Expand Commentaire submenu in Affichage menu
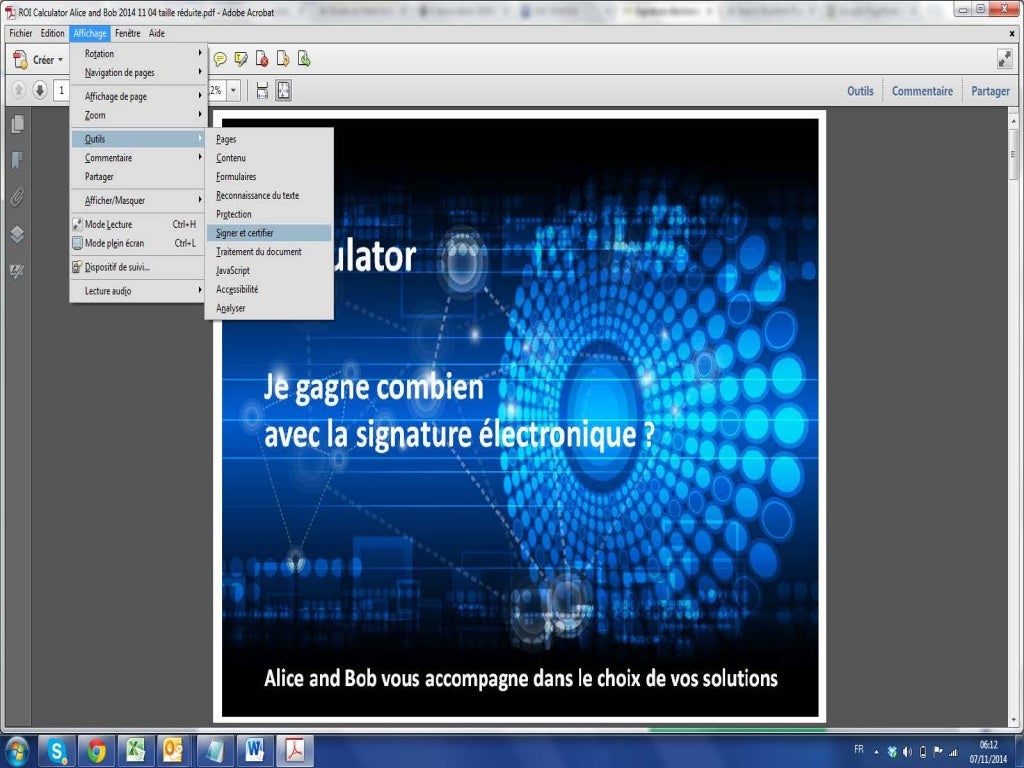 coord(138,157)
